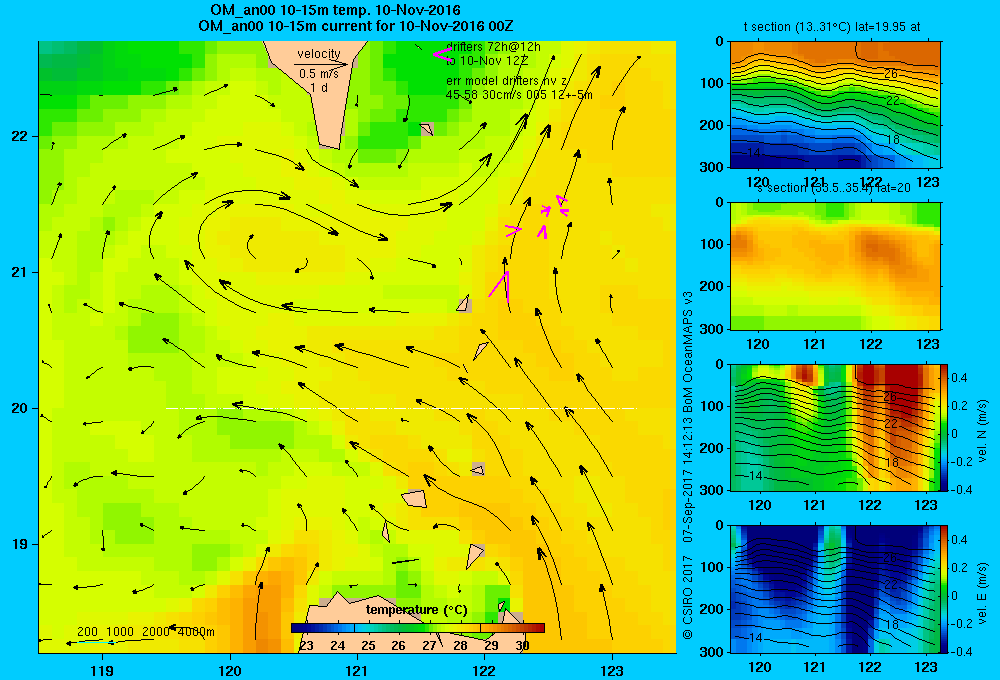Click the '45 58 30cm/s 005 12+-5m' line
Viewport: 1000px width, 680px height.
coord(519,95)
